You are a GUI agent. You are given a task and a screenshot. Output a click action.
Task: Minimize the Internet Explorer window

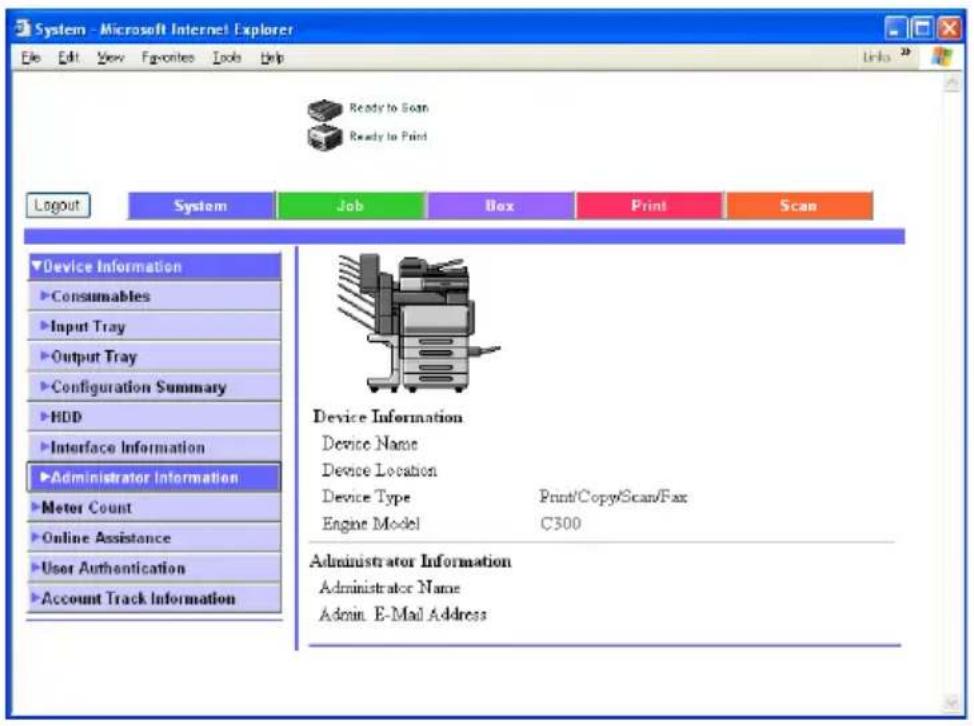(x=895, y=29)
